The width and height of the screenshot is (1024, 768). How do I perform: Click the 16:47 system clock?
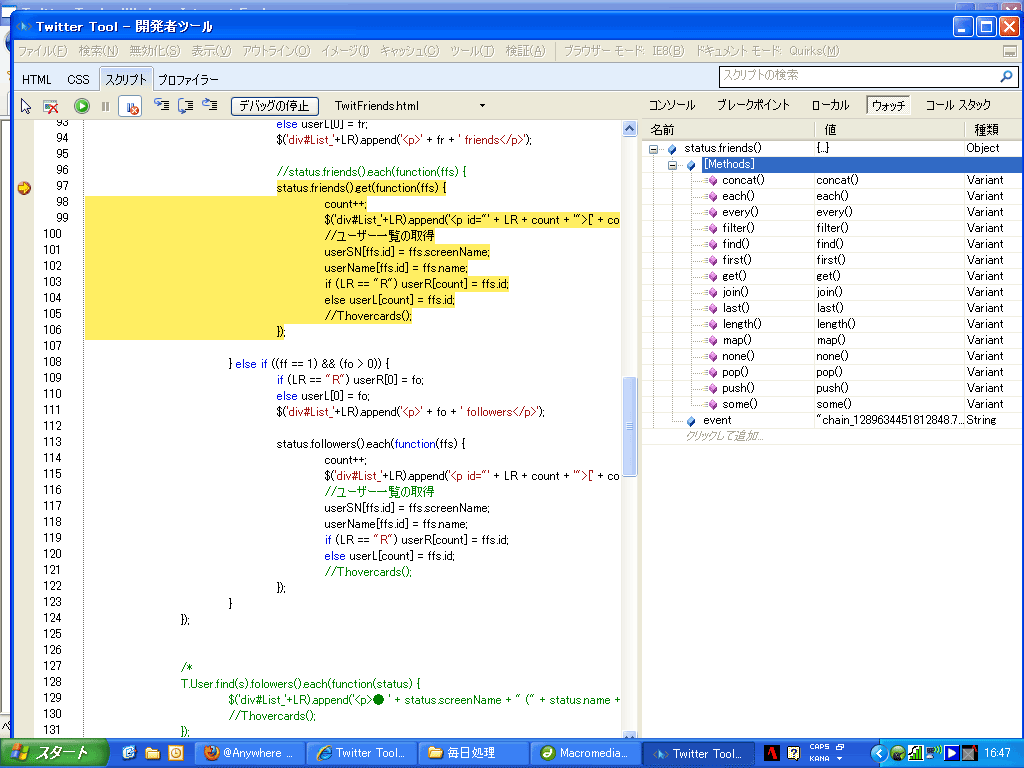pos(997,753)
